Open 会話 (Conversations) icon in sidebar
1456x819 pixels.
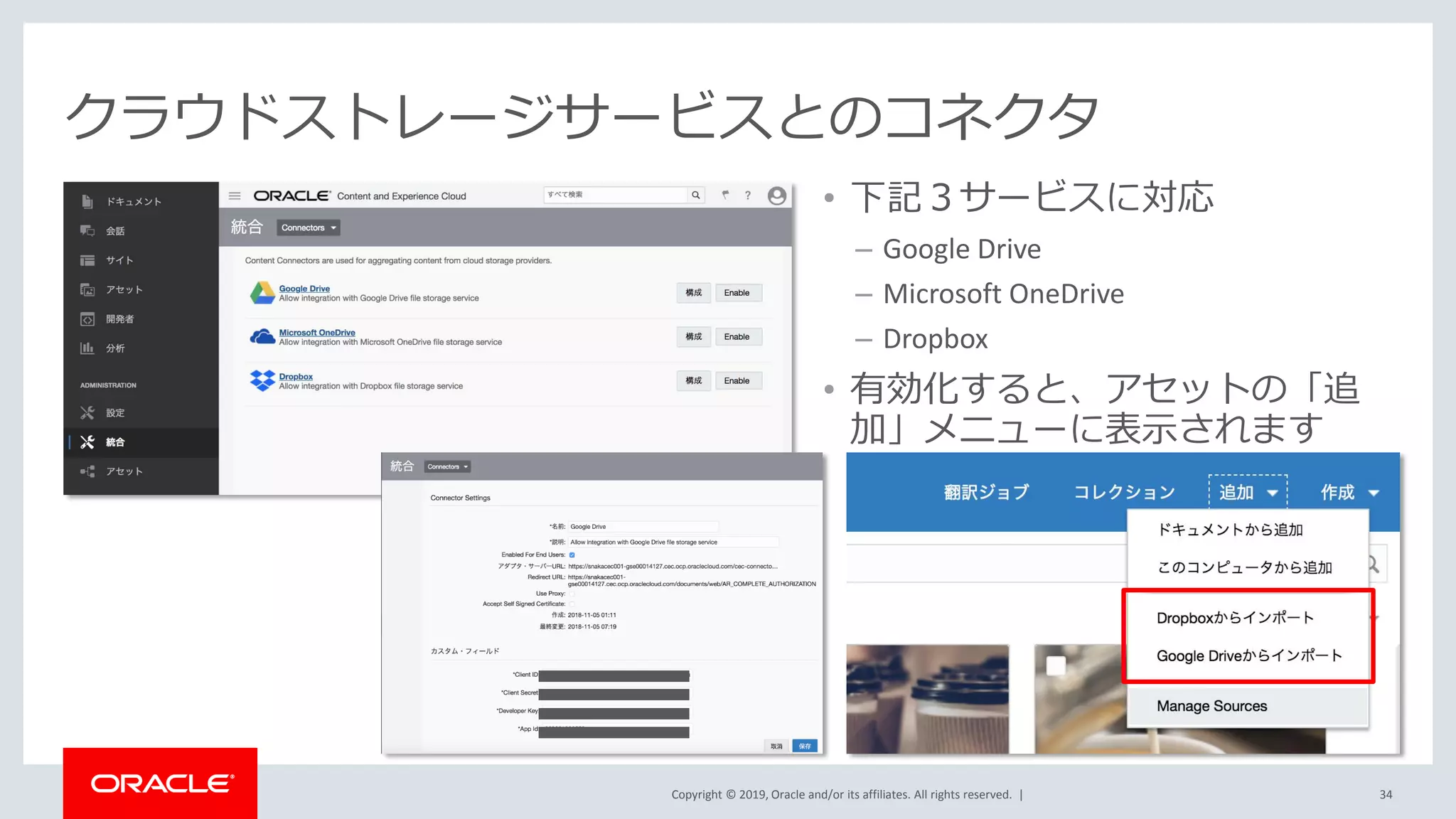(87, 231)
